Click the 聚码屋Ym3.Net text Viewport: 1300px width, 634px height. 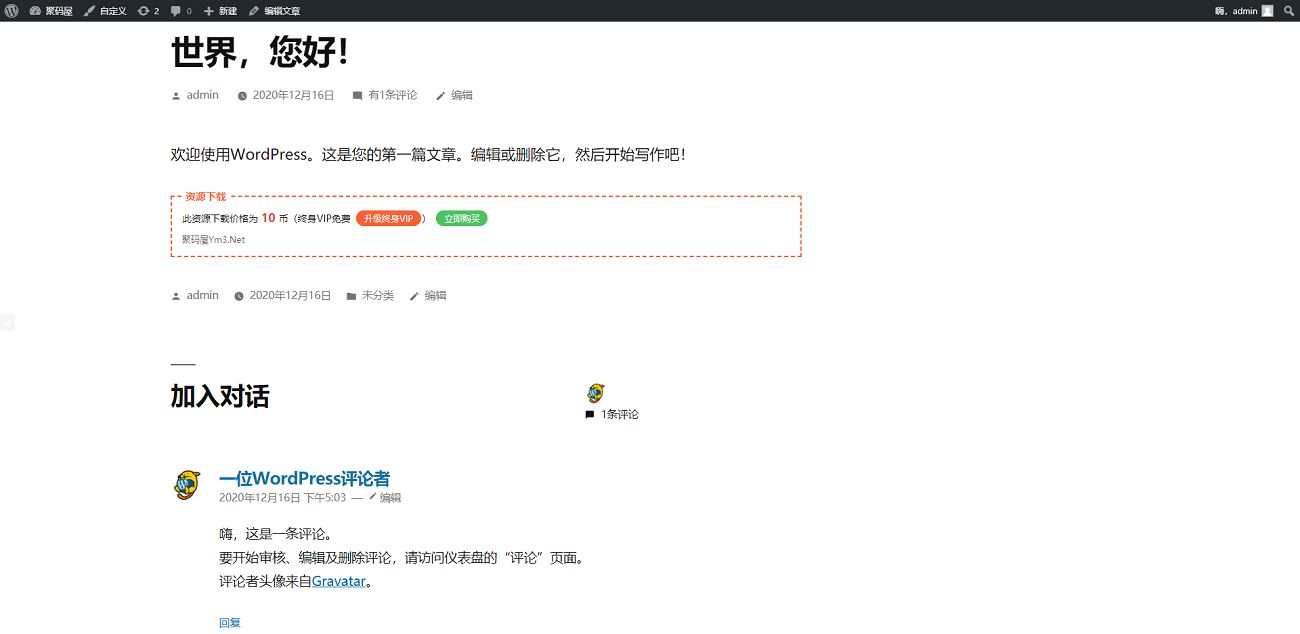pos(213,240)
